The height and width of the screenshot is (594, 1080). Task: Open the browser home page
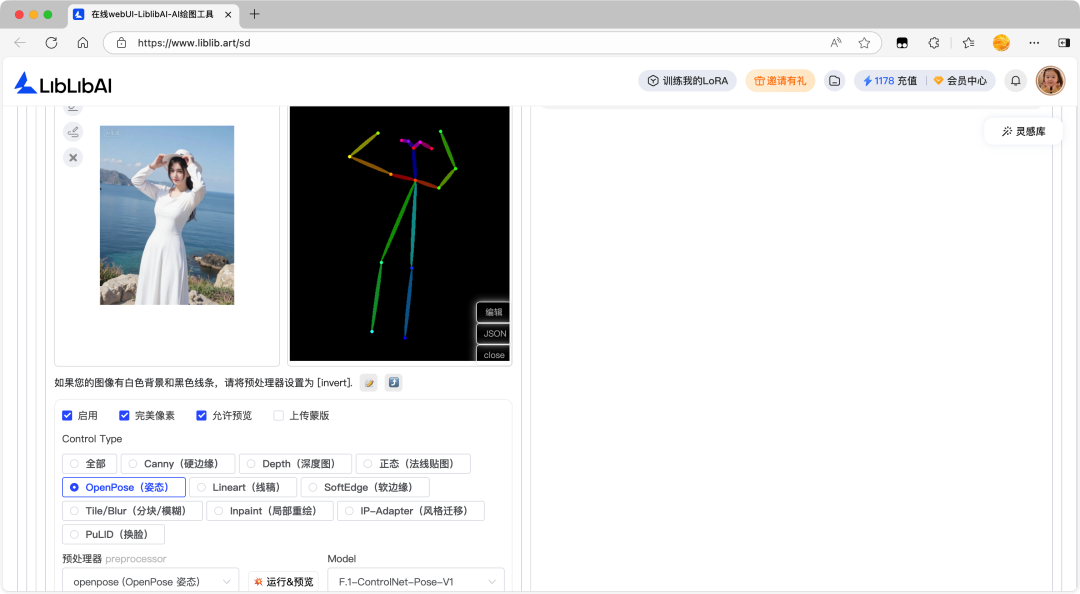(83, 43)
